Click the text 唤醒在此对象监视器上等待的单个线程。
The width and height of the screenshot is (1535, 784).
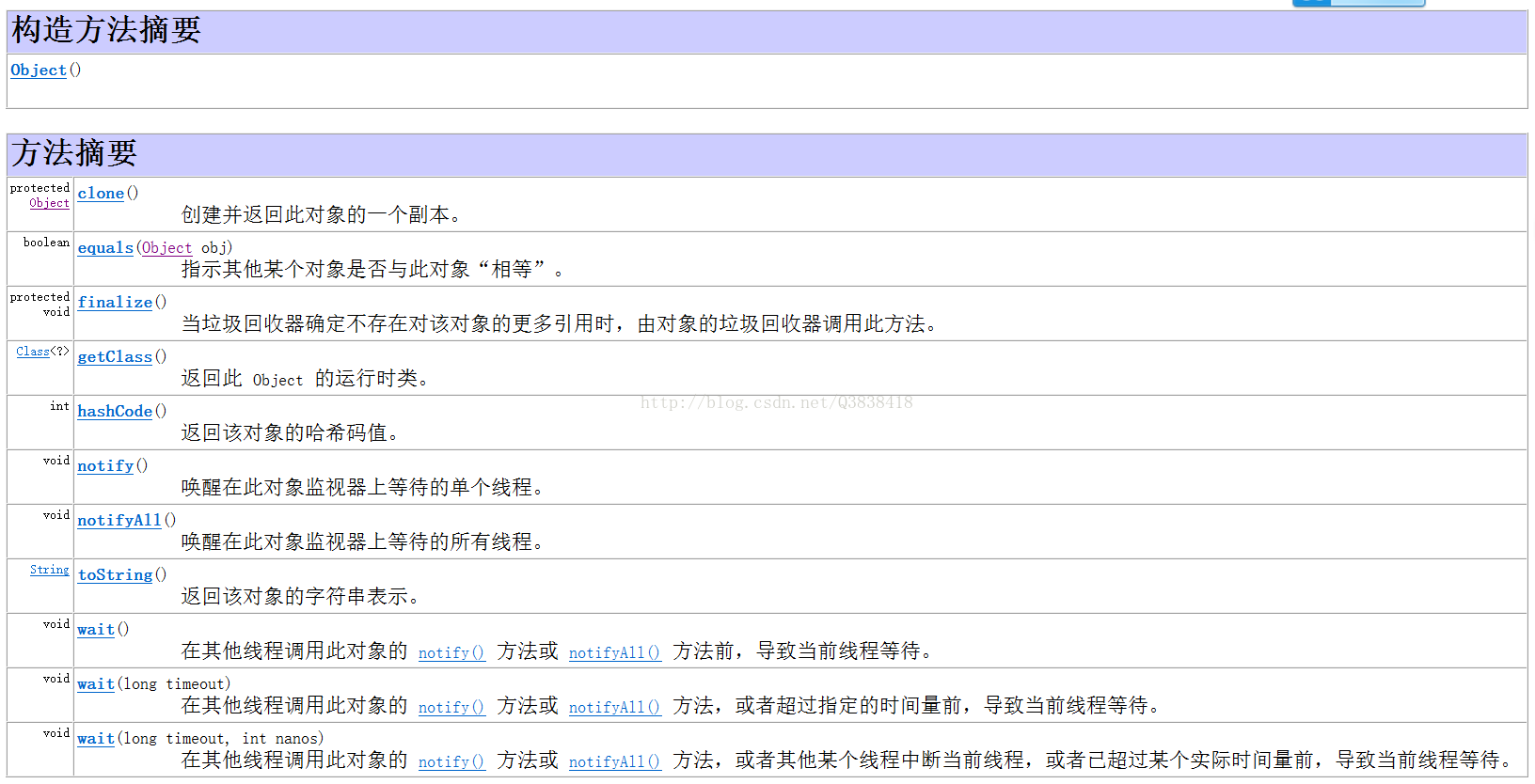click(363, 488)
